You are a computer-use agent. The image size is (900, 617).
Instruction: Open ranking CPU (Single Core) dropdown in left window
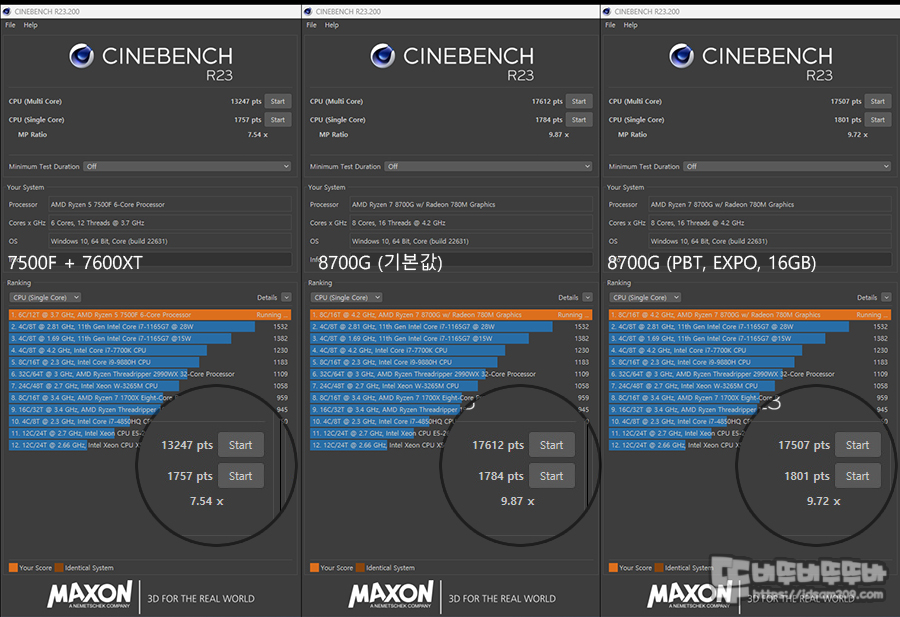[x=45, y=297]
